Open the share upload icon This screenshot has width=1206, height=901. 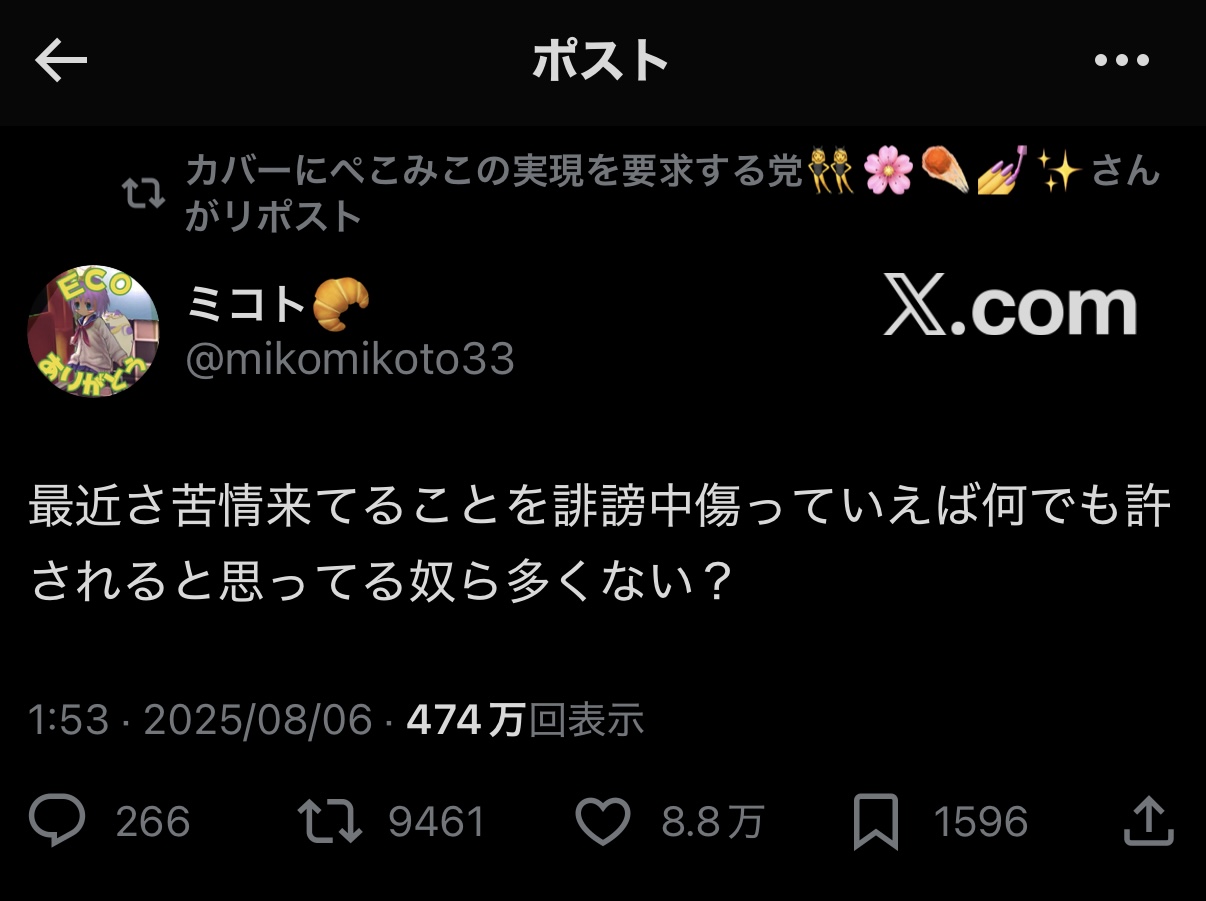(x=1148, y=820)
